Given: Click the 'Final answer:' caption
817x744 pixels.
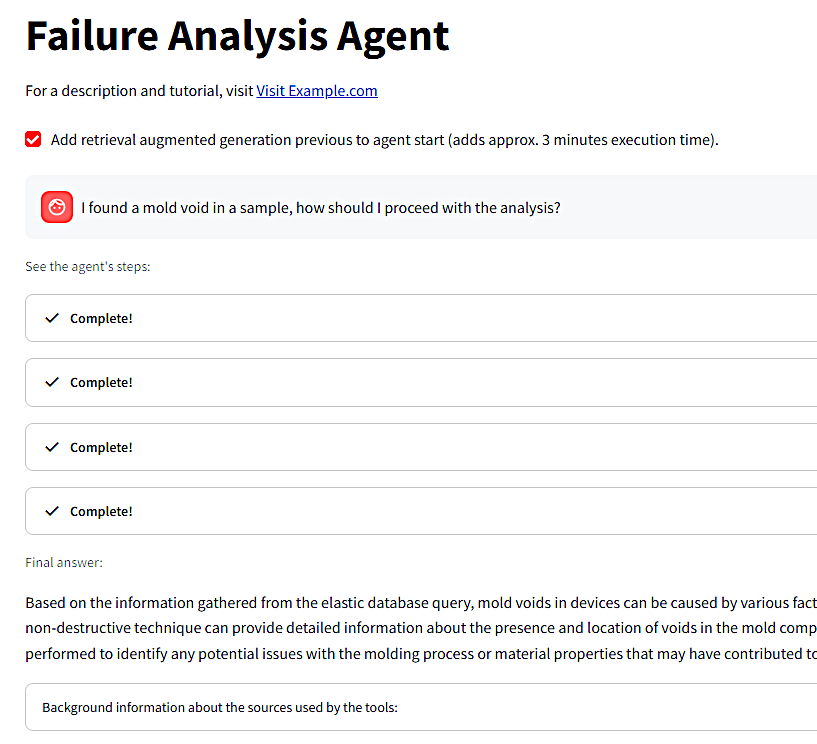Looking at the screenshot, I should coord(64,563).
